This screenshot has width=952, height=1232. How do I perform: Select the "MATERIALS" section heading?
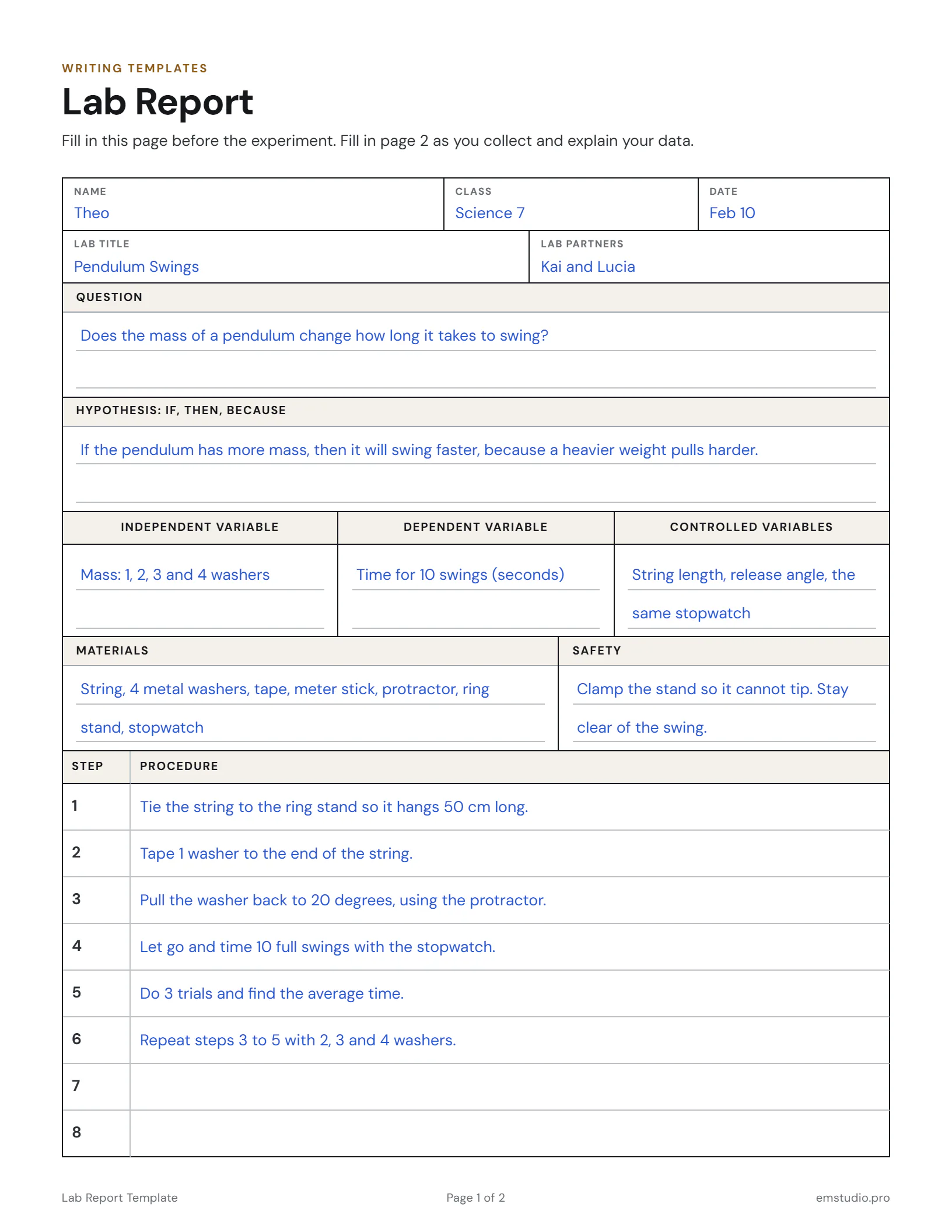pos(113,650)
